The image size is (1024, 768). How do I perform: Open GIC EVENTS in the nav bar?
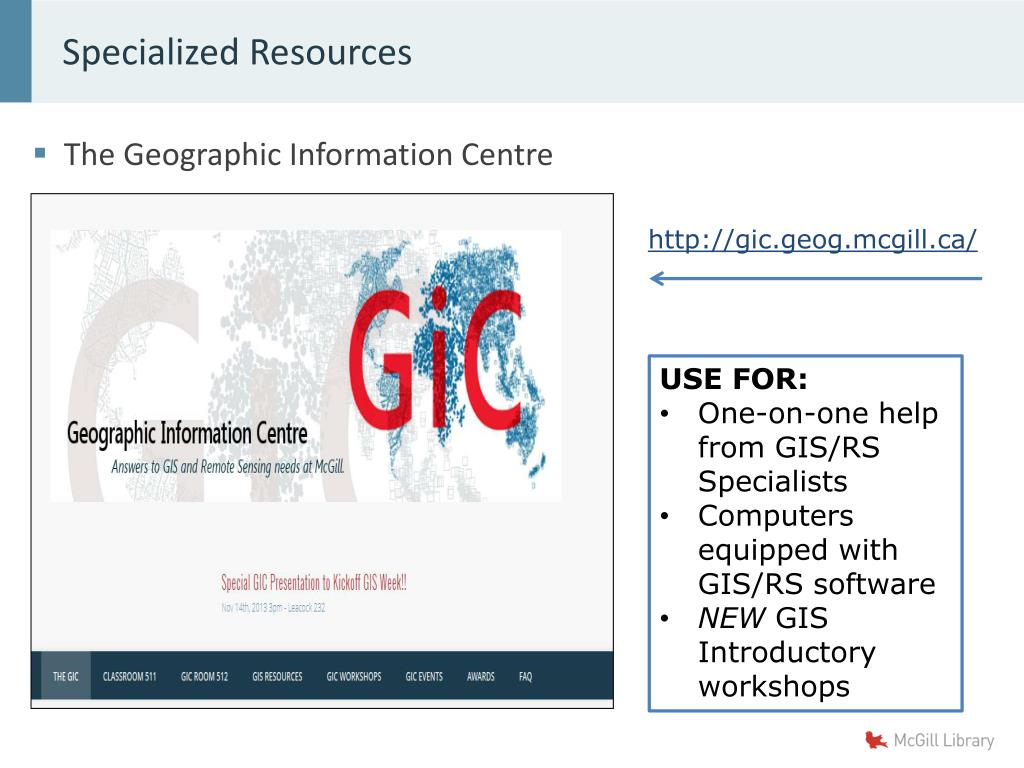(424, 677)
